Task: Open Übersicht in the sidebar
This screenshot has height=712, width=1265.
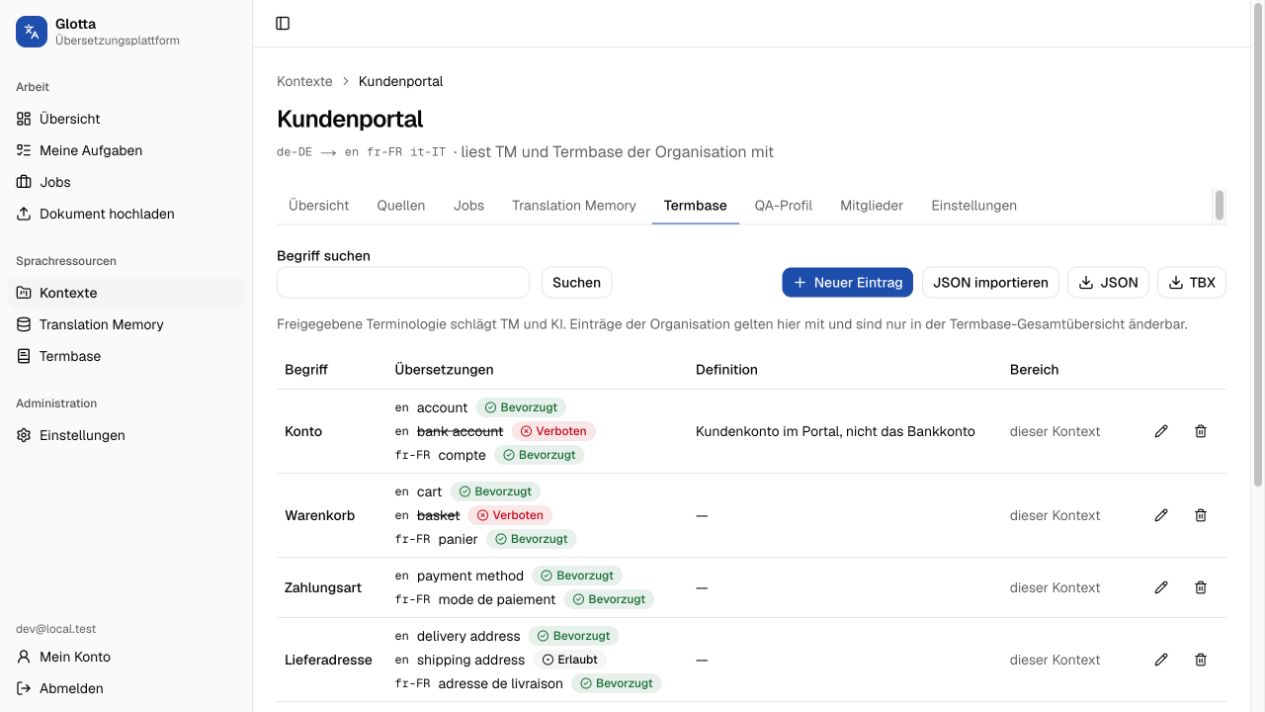Action: point(126,118)
